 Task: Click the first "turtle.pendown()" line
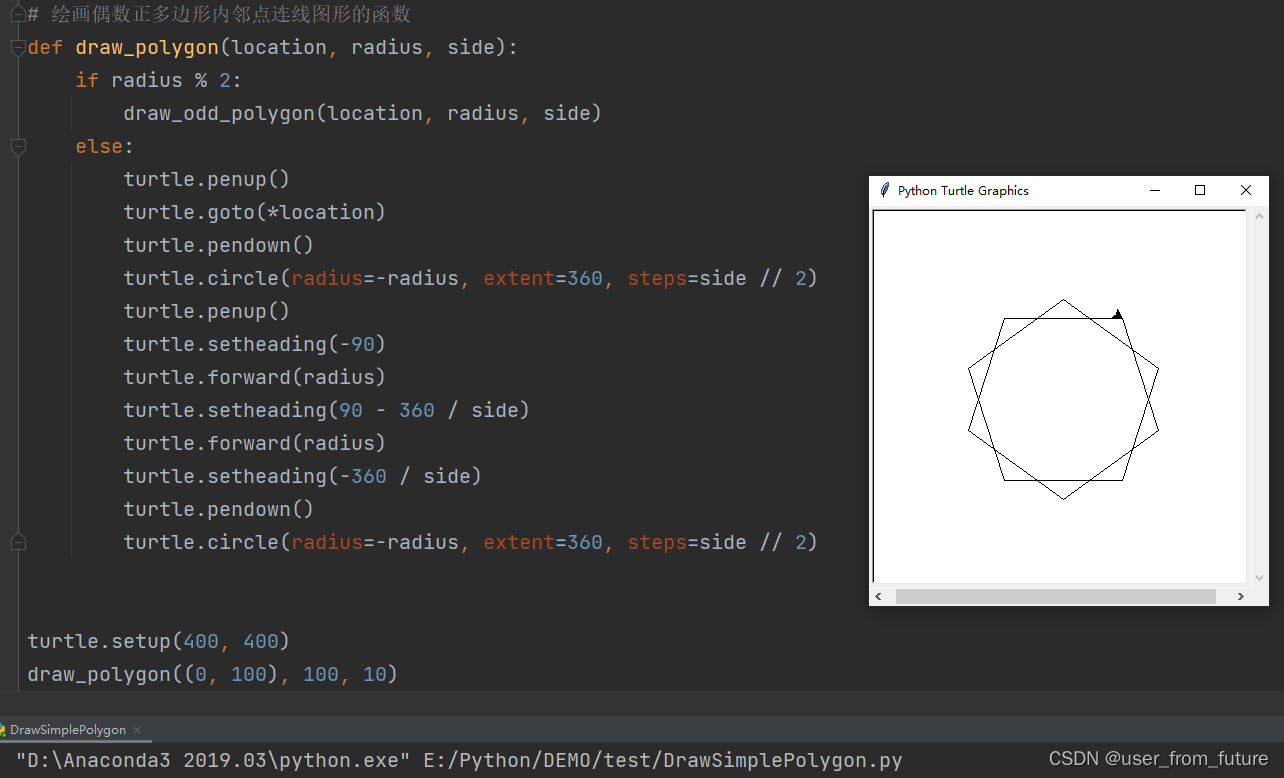click(219, 245)
